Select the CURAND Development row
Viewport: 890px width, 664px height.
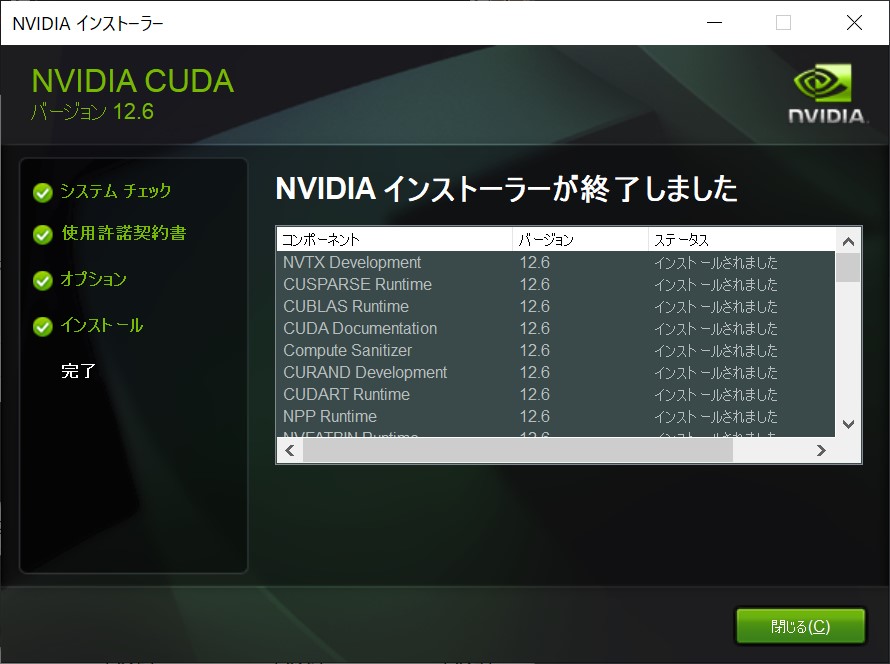click(556, 372)
